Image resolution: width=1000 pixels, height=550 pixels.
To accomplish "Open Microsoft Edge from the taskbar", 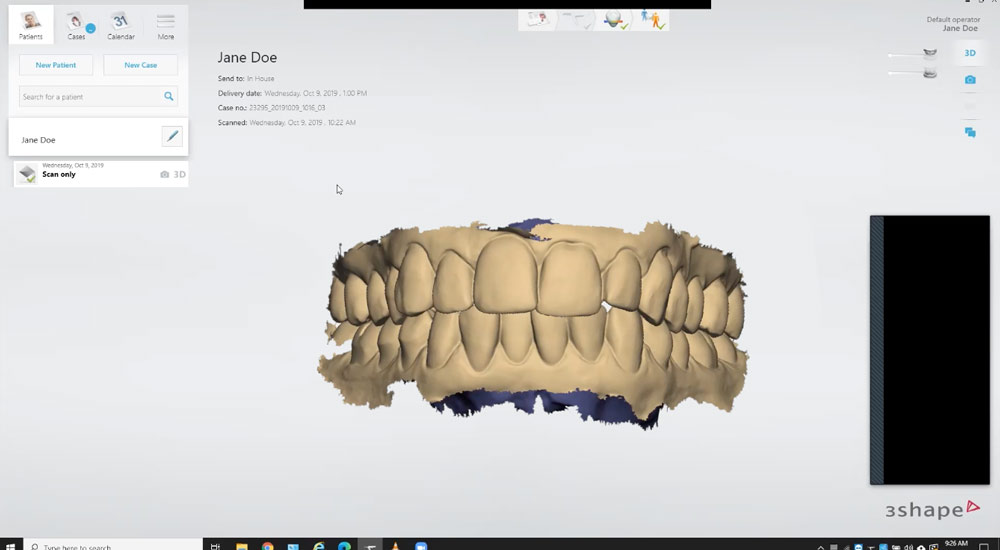I will (344, 546).
